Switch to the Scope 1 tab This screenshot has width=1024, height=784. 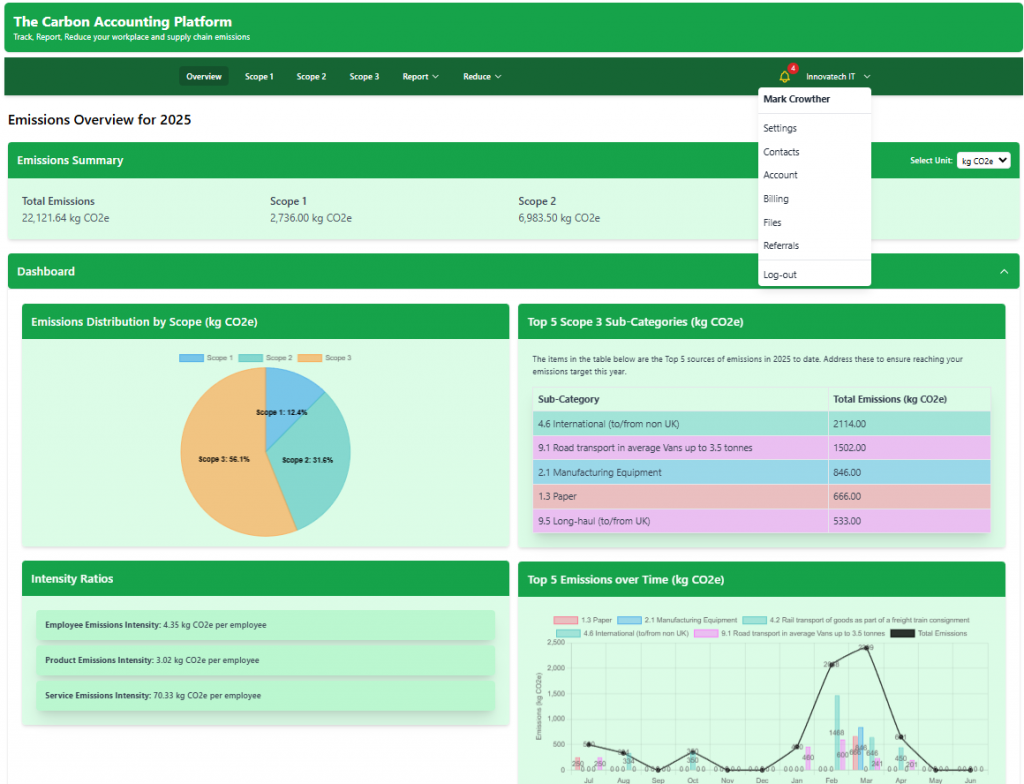(x=259, y=75)
